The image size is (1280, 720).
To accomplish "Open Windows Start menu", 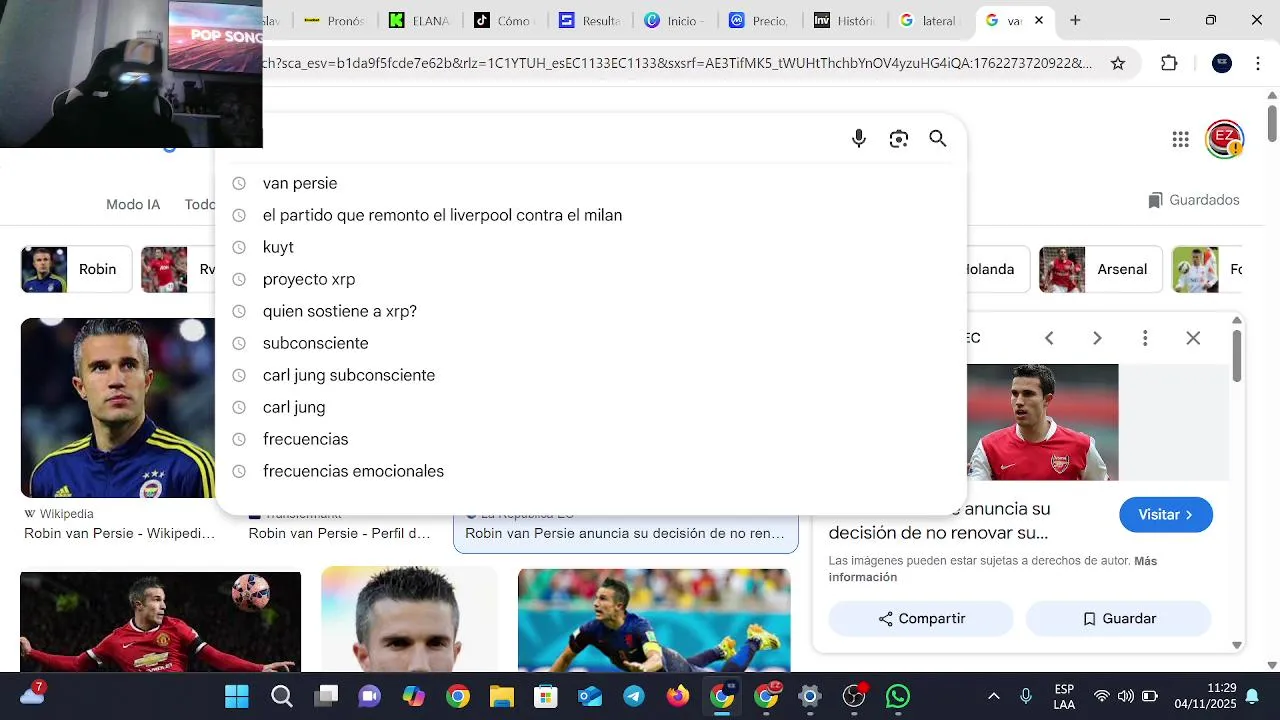I will [237, 696].
